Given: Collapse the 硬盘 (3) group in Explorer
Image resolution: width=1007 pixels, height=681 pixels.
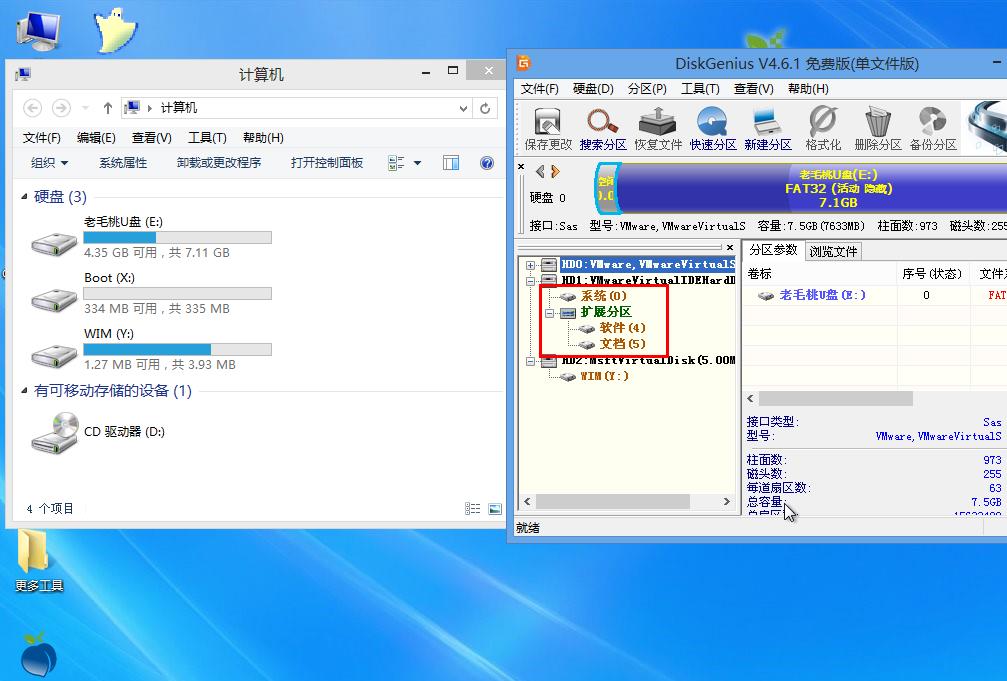Looking at the screenshot, I should 25,198.
